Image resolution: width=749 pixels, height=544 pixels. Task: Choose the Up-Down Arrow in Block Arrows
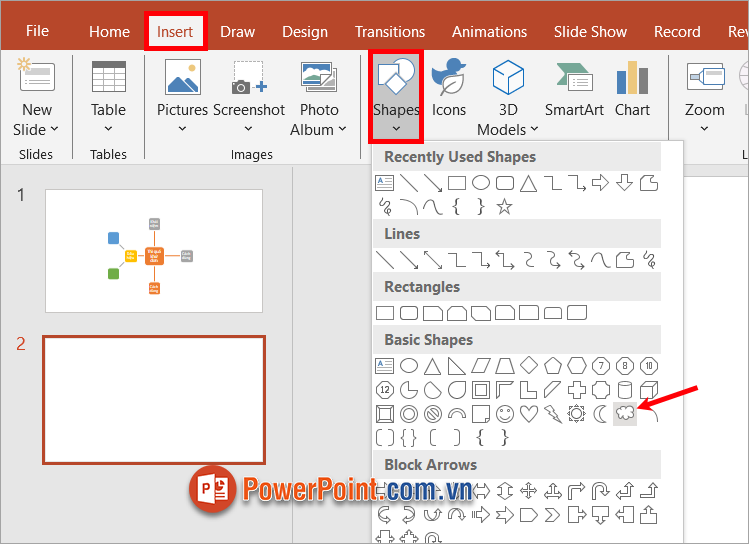505,491
